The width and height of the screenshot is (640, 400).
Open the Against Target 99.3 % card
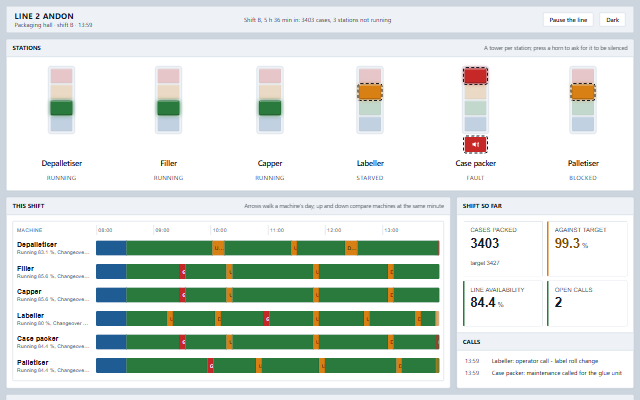(x=587, y=249)
